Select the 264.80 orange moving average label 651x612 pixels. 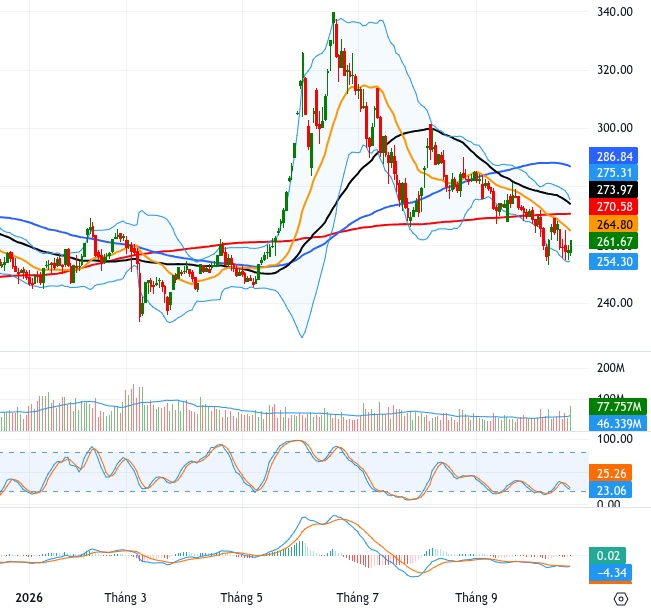click(x=613, y=224)
